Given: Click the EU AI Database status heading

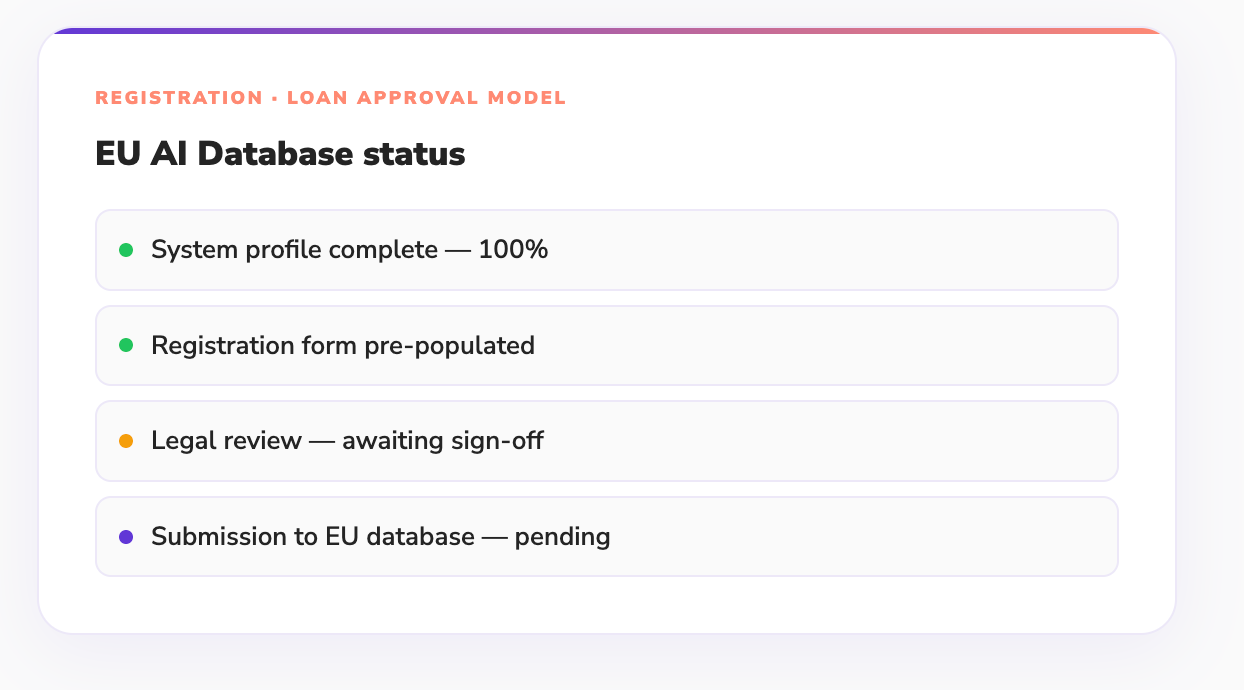Looking at the screenshot, I should point(280,154).
